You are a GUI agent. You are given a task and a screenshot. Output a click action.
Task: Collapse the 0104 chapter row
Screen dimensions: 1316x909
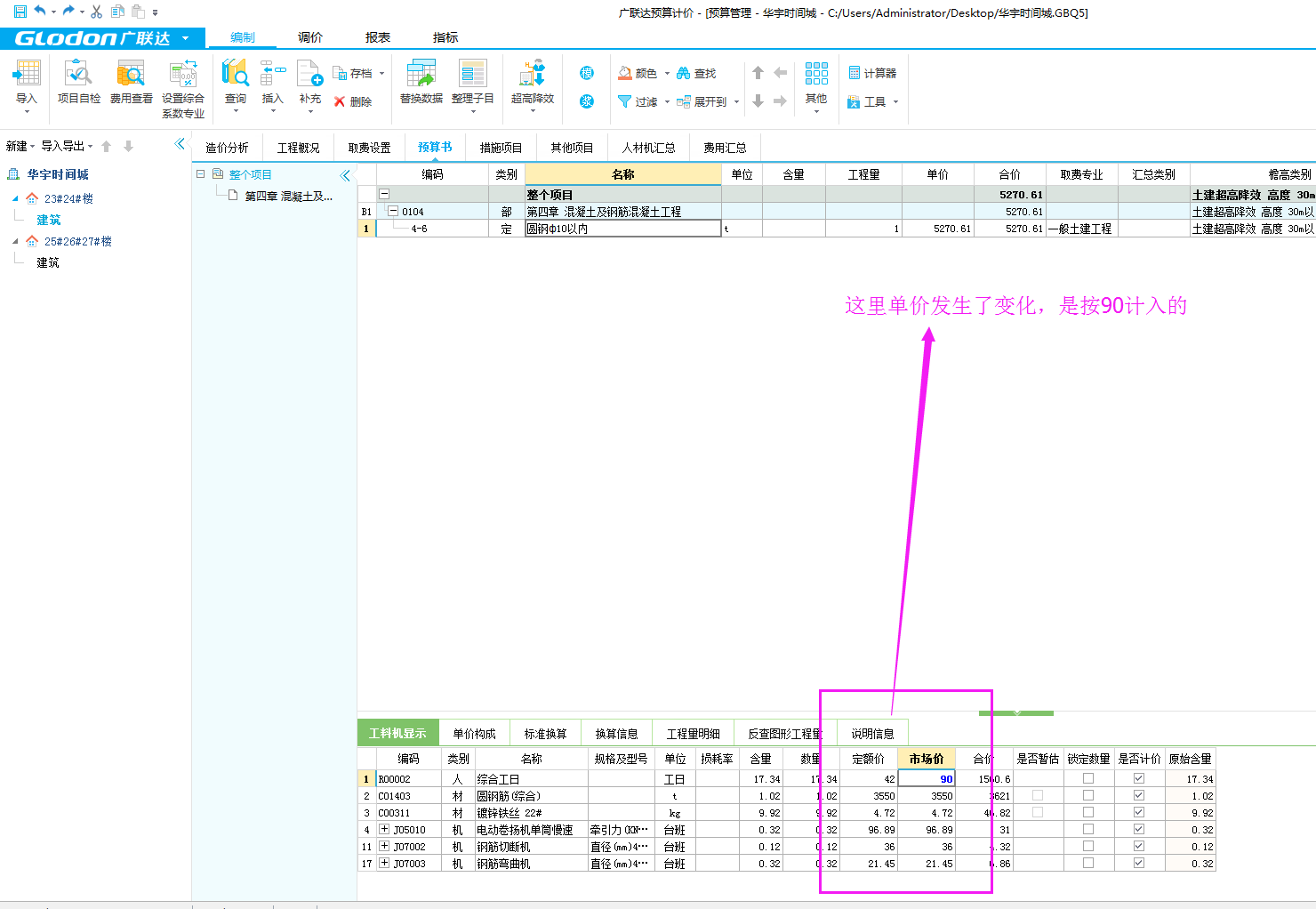pyautogui.click(x=392, y=212)
